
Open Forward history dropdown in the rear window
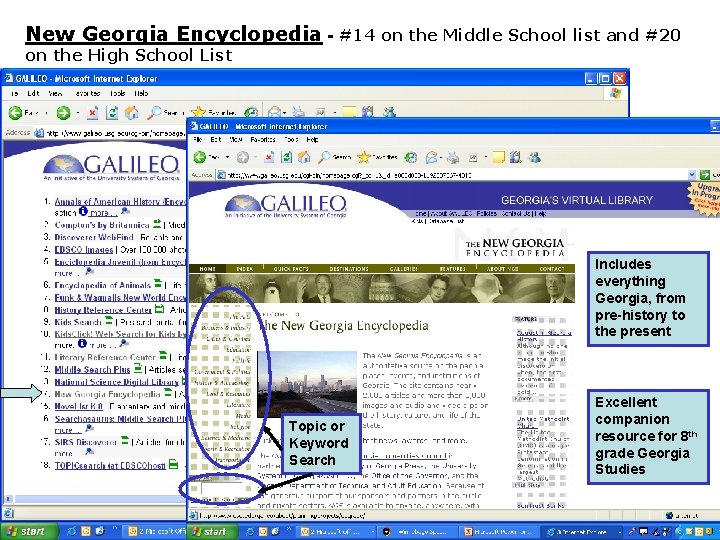pos(78,112)
